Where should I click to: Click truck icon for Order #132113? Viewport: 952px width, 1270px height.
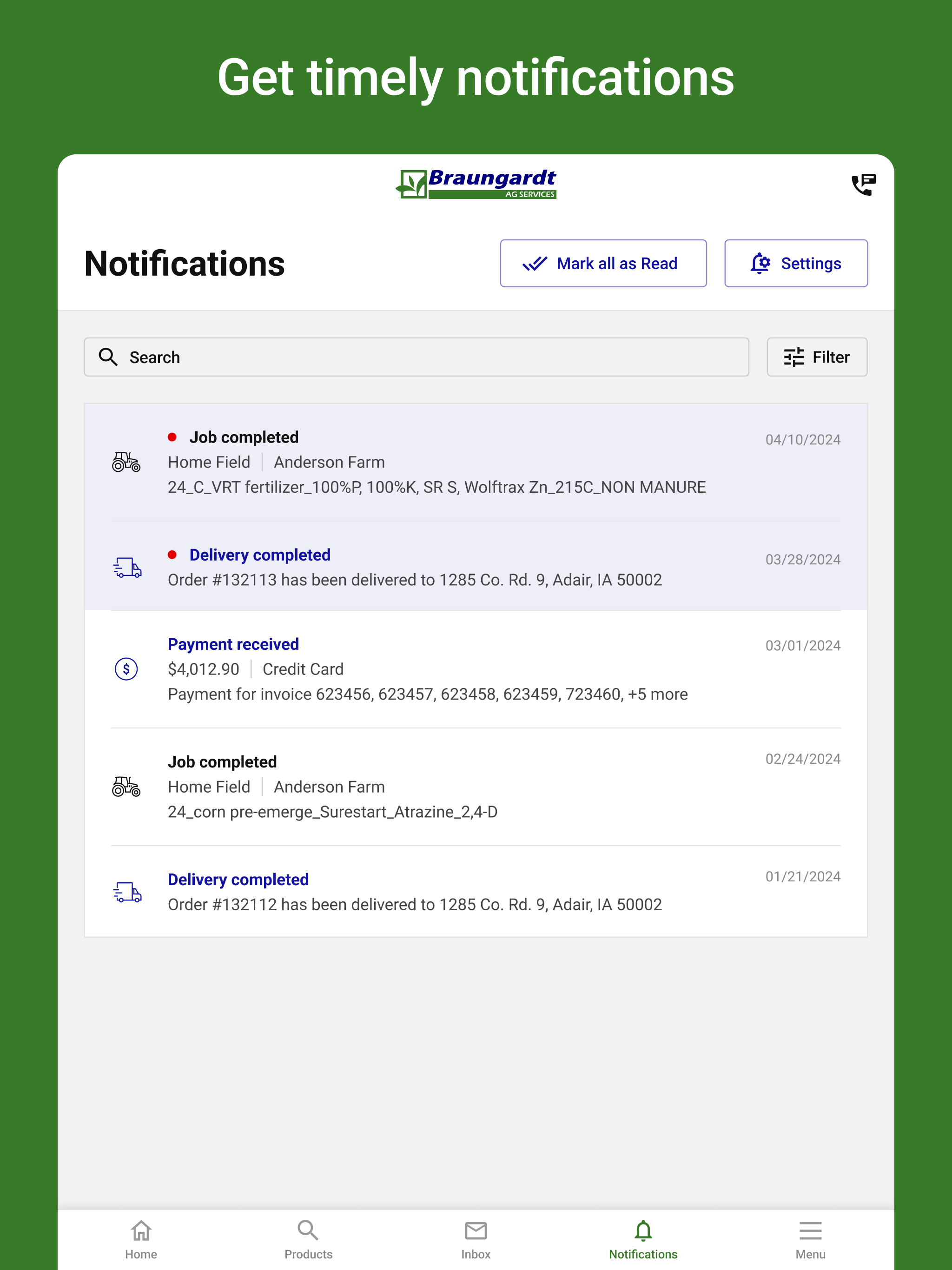pyautogui.click(x=127, y=567)
